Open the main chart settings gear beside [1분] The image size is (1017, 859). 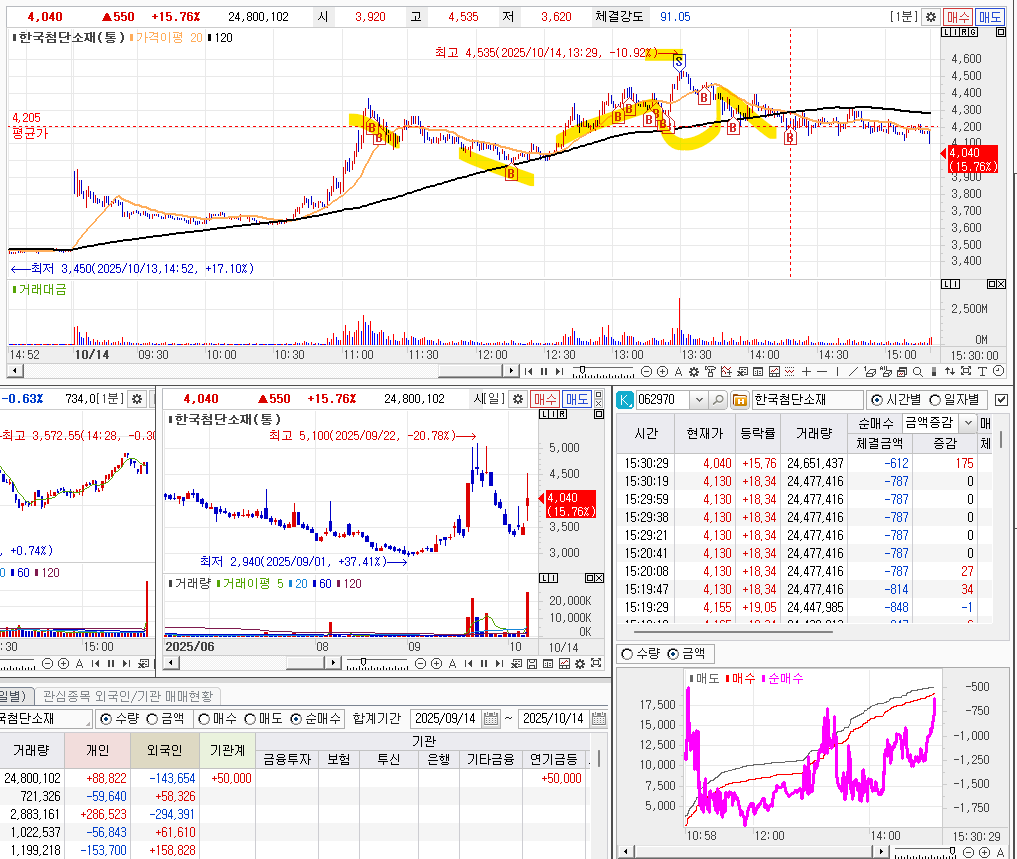931,17
